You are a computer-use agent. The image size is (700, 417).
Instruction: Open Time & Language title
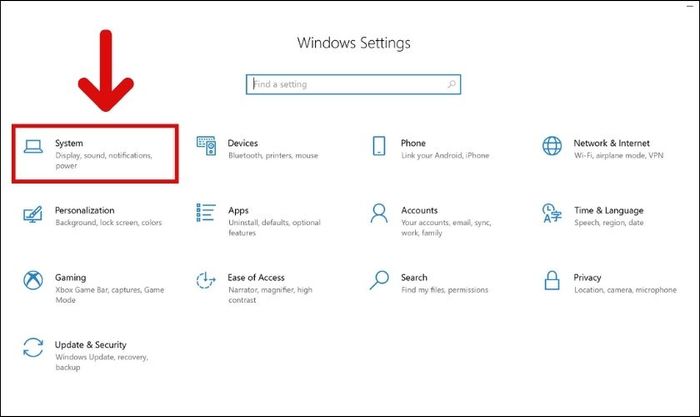608,211
